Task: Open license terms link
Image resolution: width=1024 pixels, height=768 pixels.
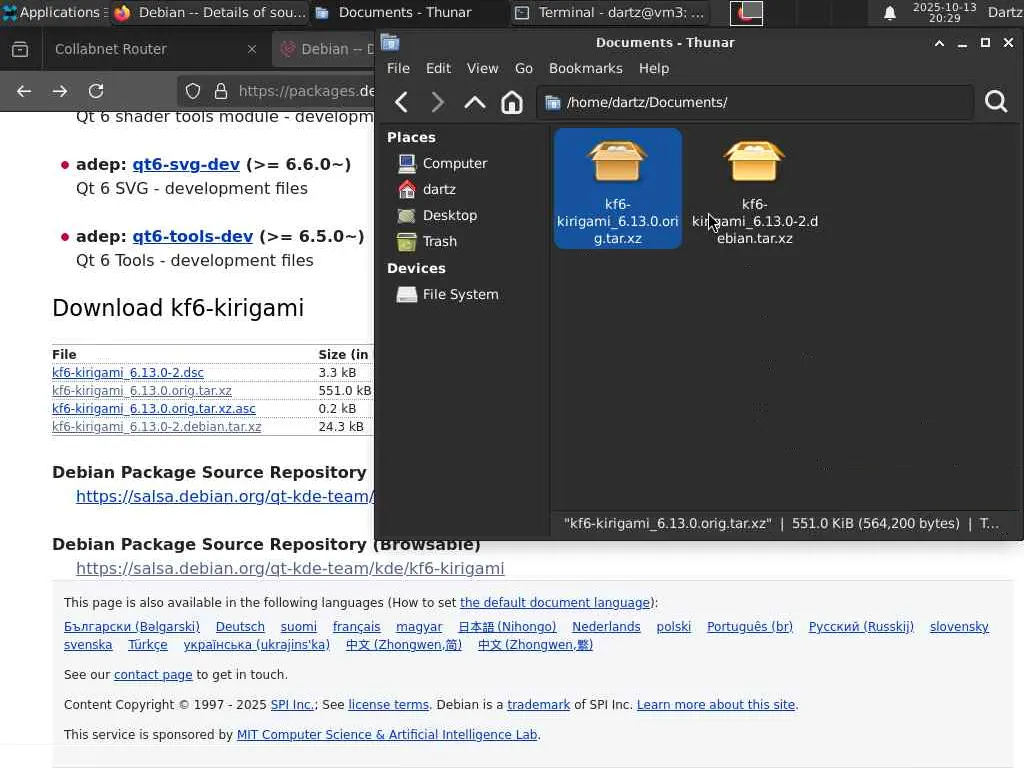Action: point(389,705)
